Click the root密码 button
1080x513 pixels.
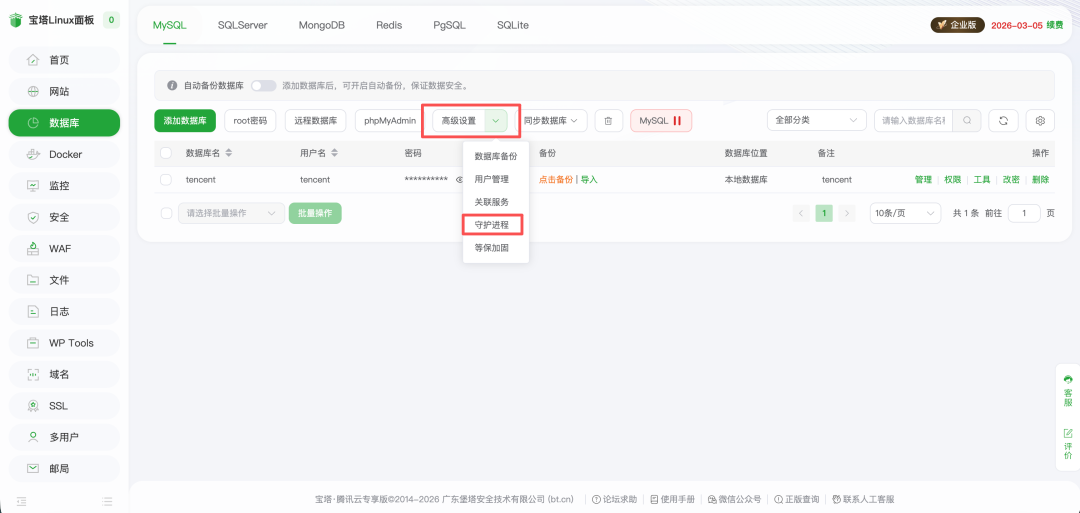(250, 121)
